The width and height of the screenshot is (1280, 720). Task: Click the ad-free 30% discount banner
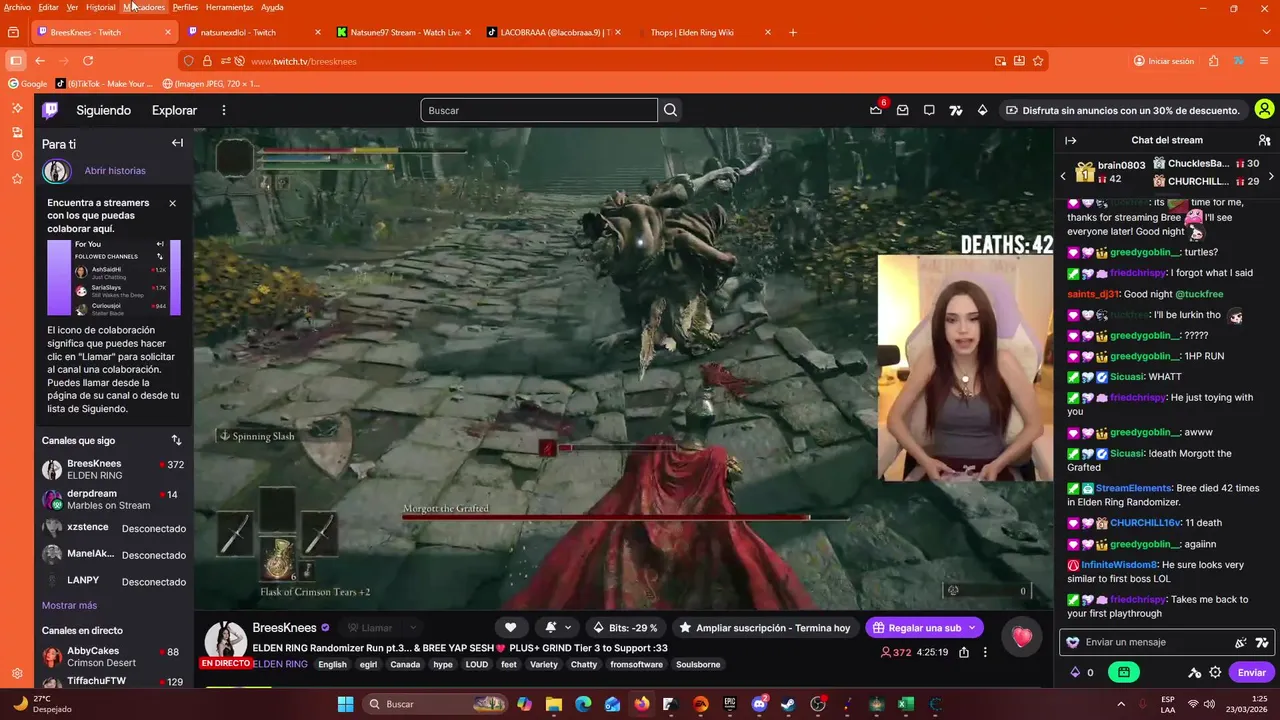(1124, 110)
